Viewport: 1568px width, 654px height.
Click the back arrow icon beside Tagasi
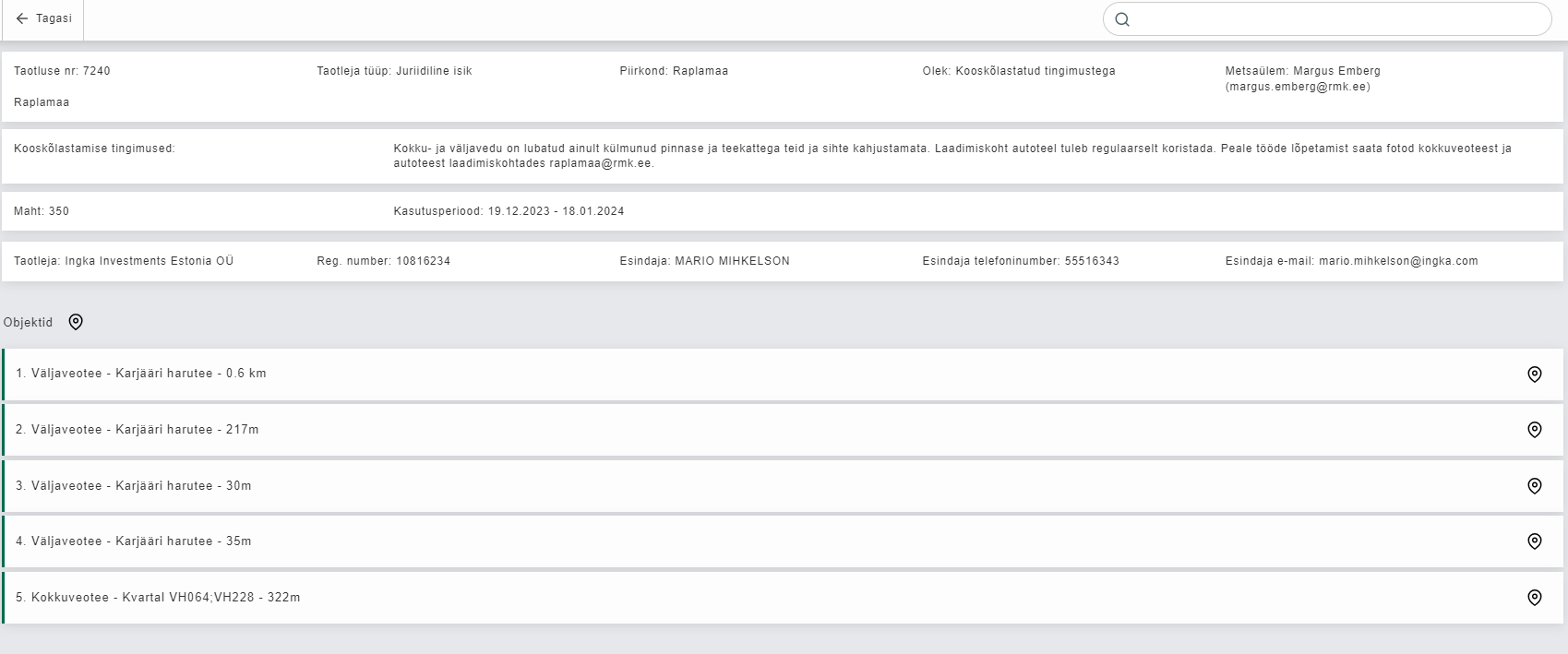[22, 18]
